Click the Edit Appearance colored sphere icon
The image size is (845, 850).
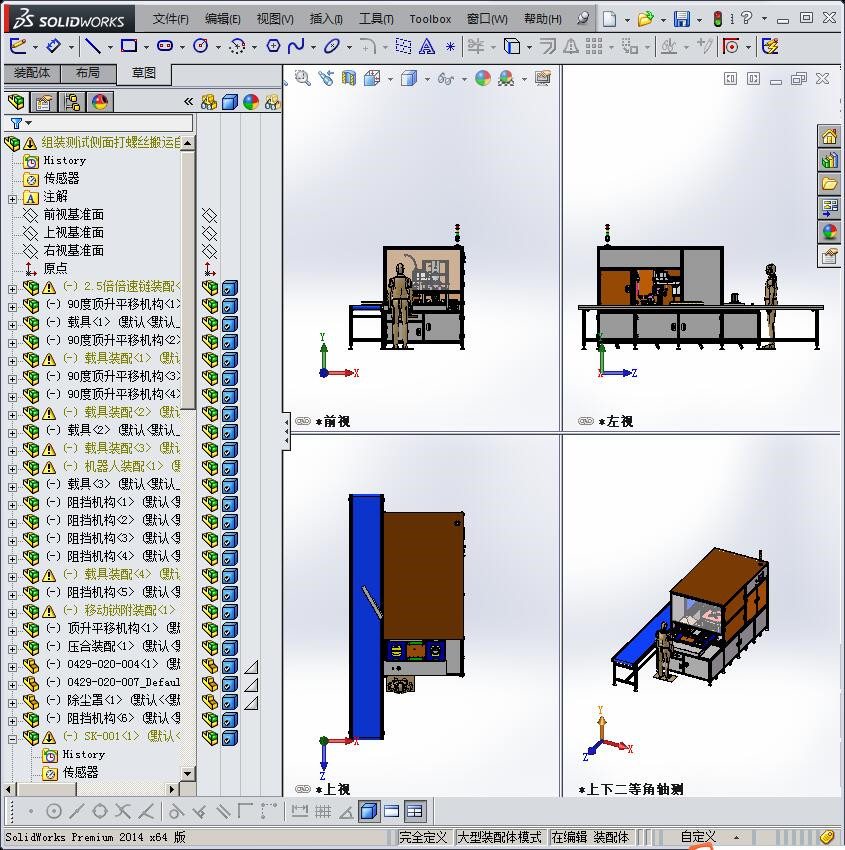pos(482,79)
